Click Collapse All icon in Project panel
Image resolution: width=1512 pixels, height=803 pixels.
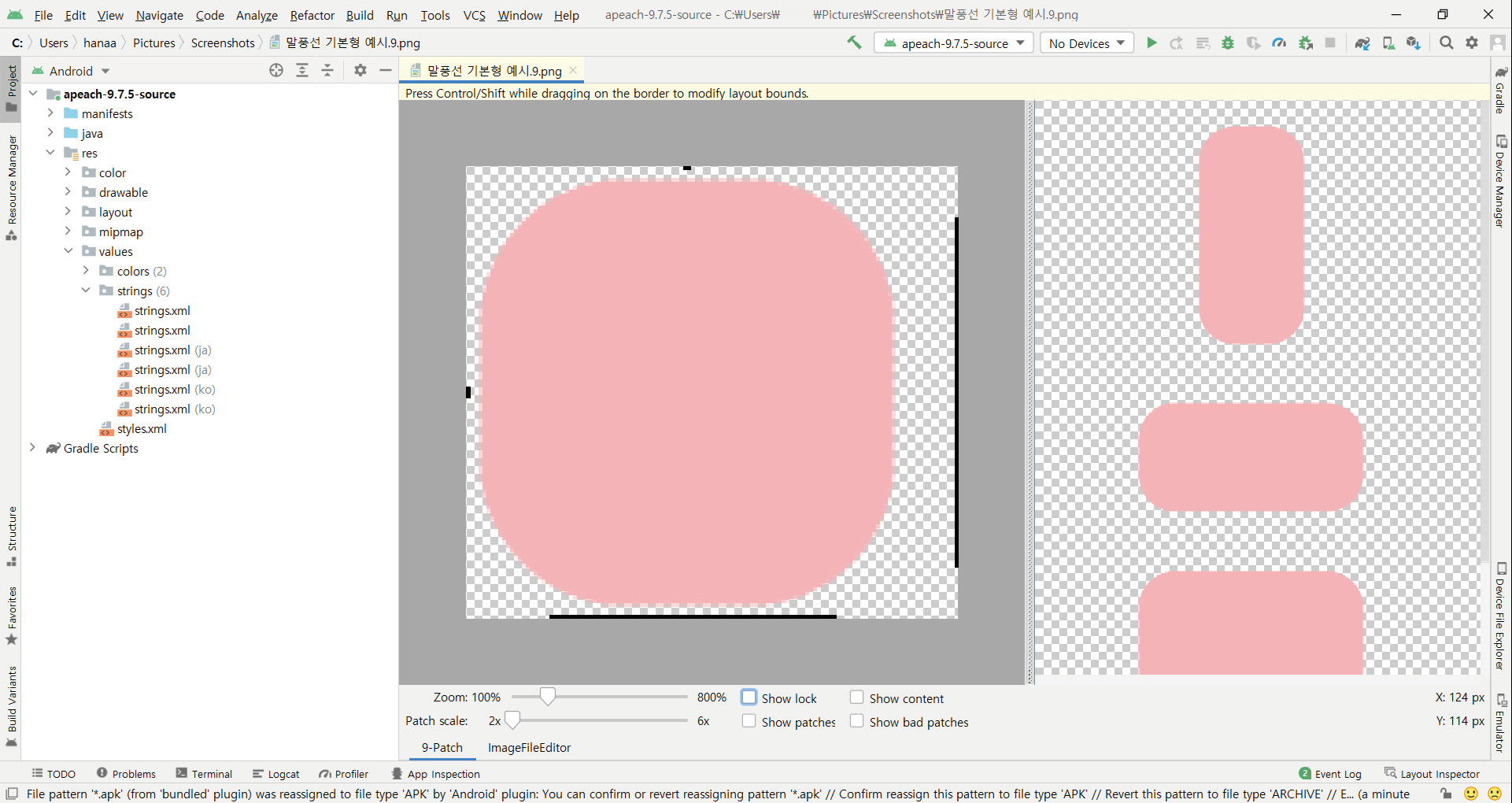(327, 70)
